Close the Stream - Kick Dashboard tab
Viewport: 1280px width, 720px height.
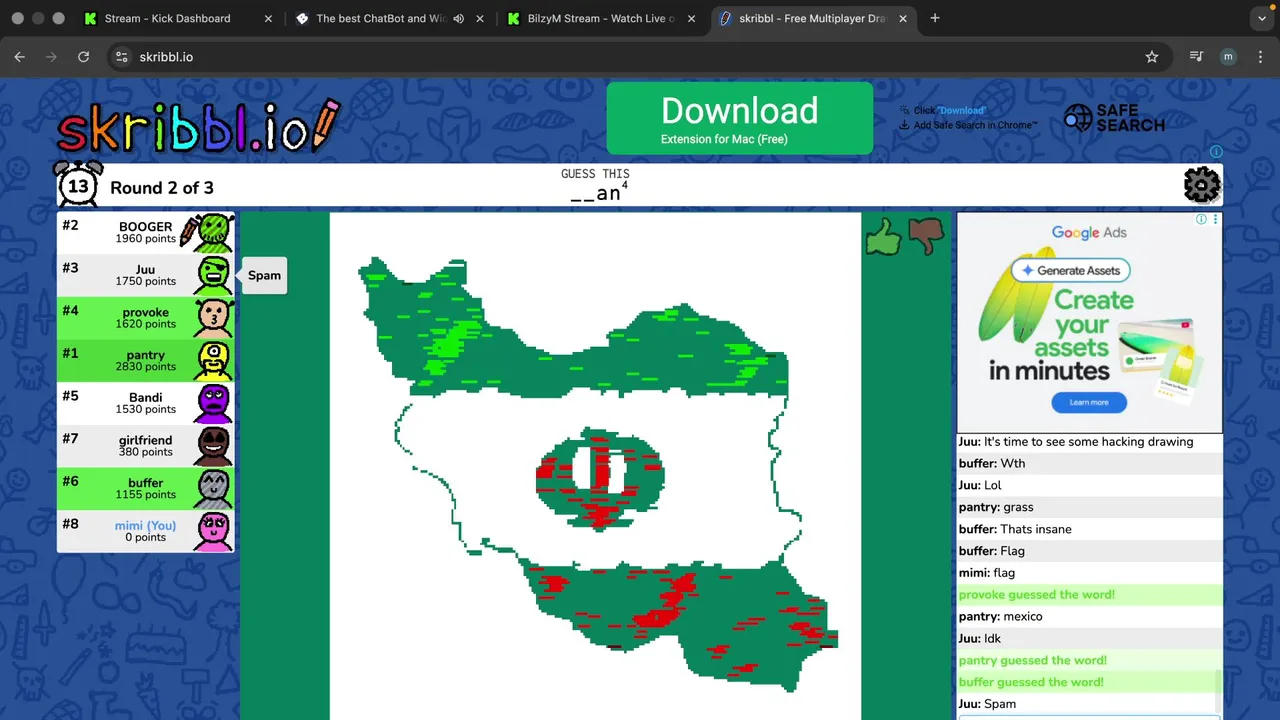[x=269, y=18]
